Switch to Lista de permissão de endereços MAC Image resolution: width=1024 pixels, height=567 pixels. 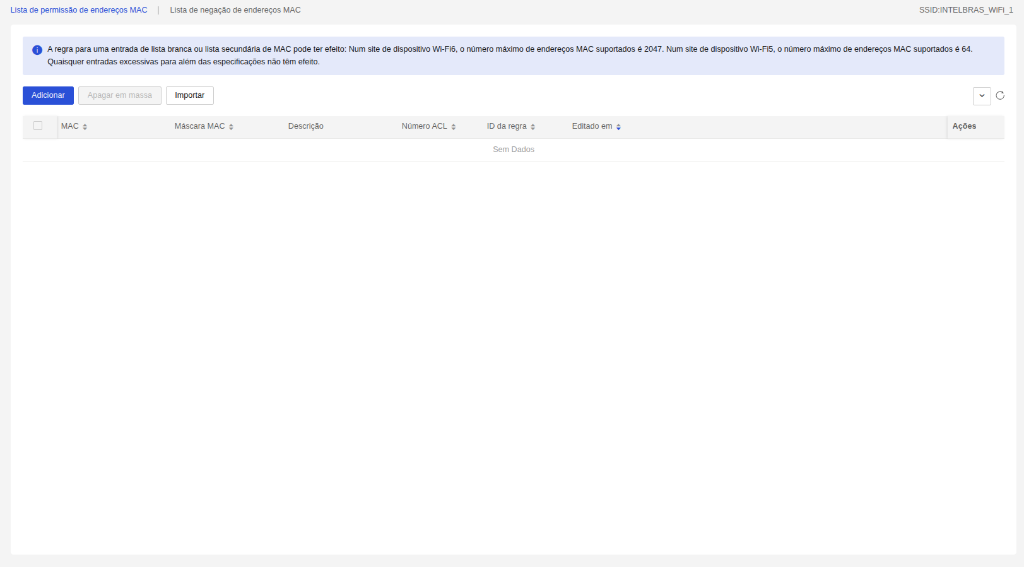click(x=79, y=10)
